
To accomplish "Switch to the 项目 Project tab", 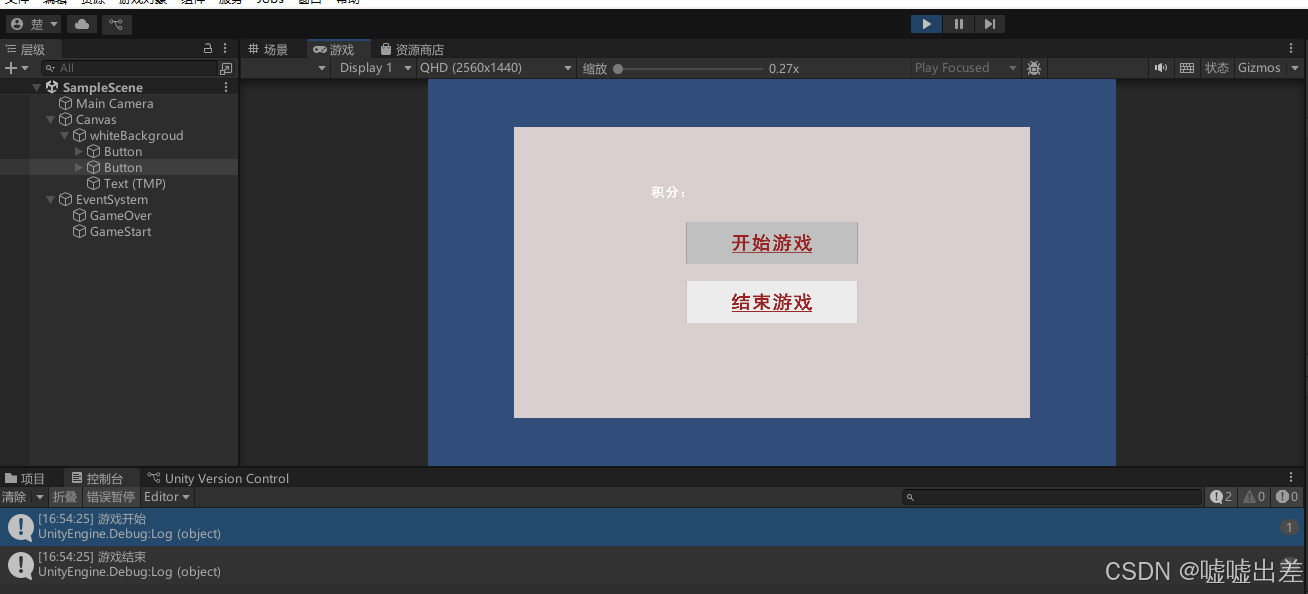I will click(26, 478).
